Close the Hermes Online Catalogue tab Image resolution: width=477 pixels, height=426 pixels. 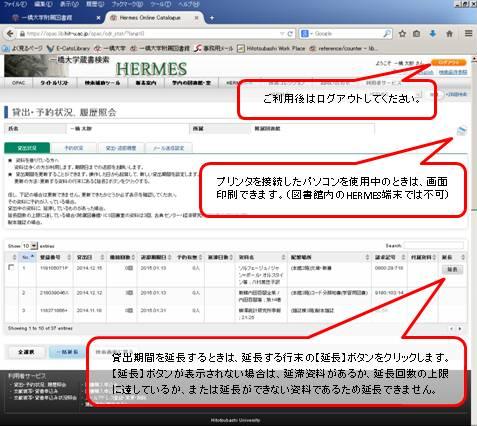point(197,17)
